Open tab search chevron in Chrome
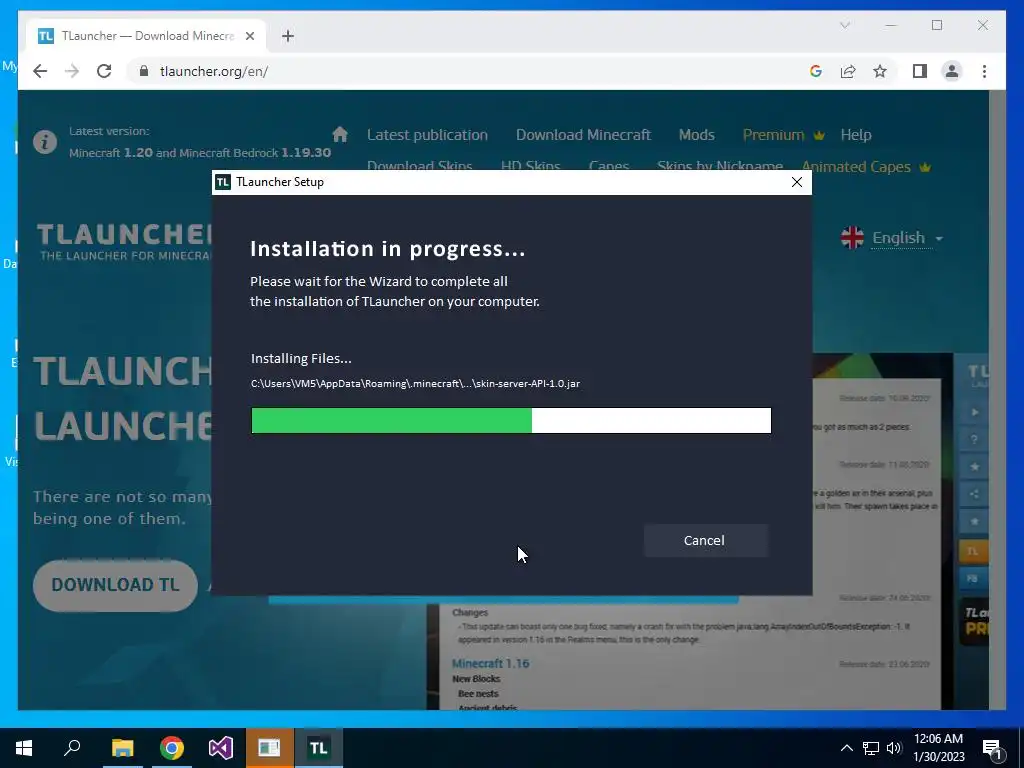This screenshot has width=1024, height=768. click(x=844, y=25)
